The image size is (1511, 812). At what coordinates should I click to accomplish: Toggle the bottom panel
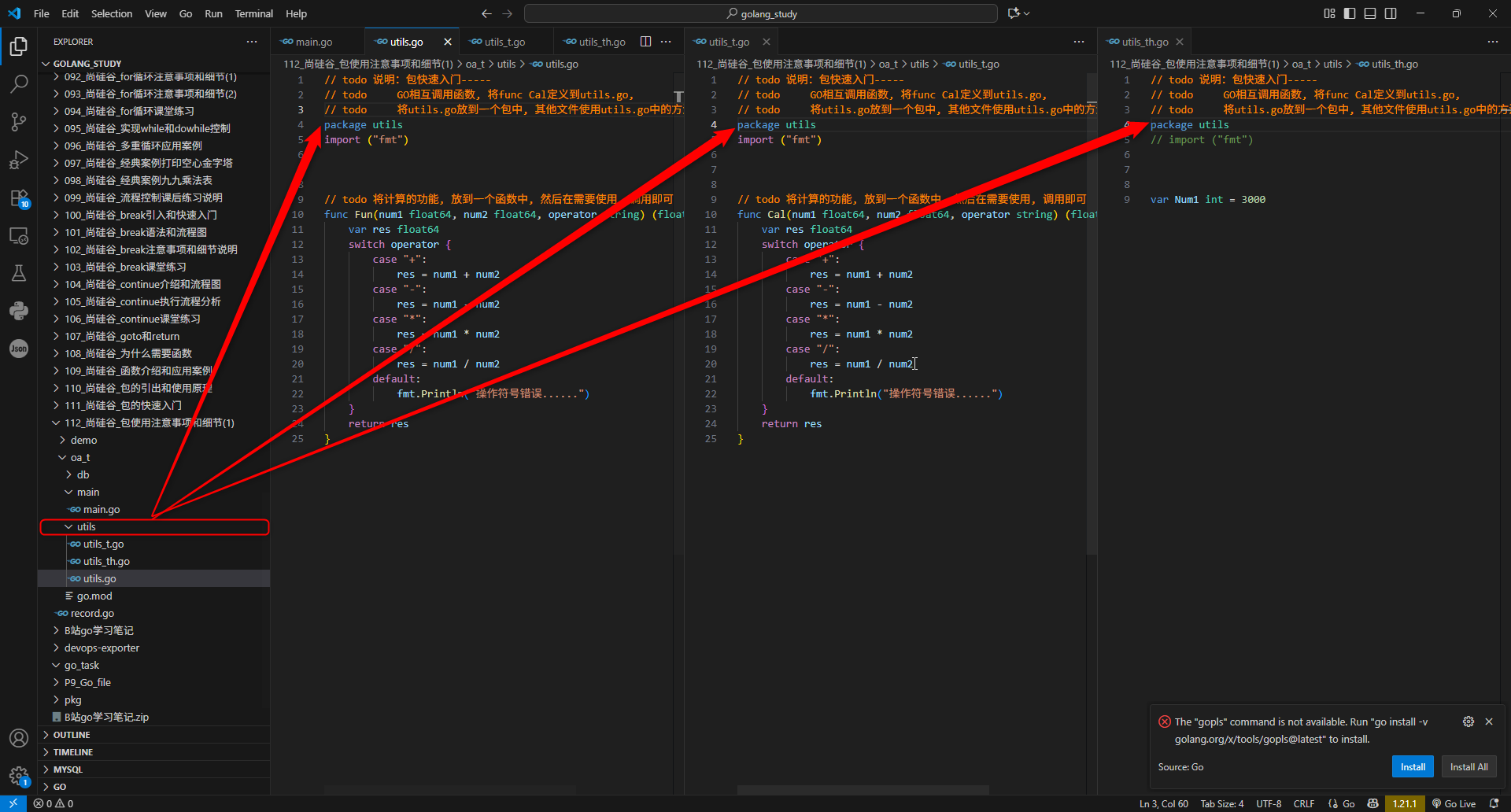point(1370,13)
